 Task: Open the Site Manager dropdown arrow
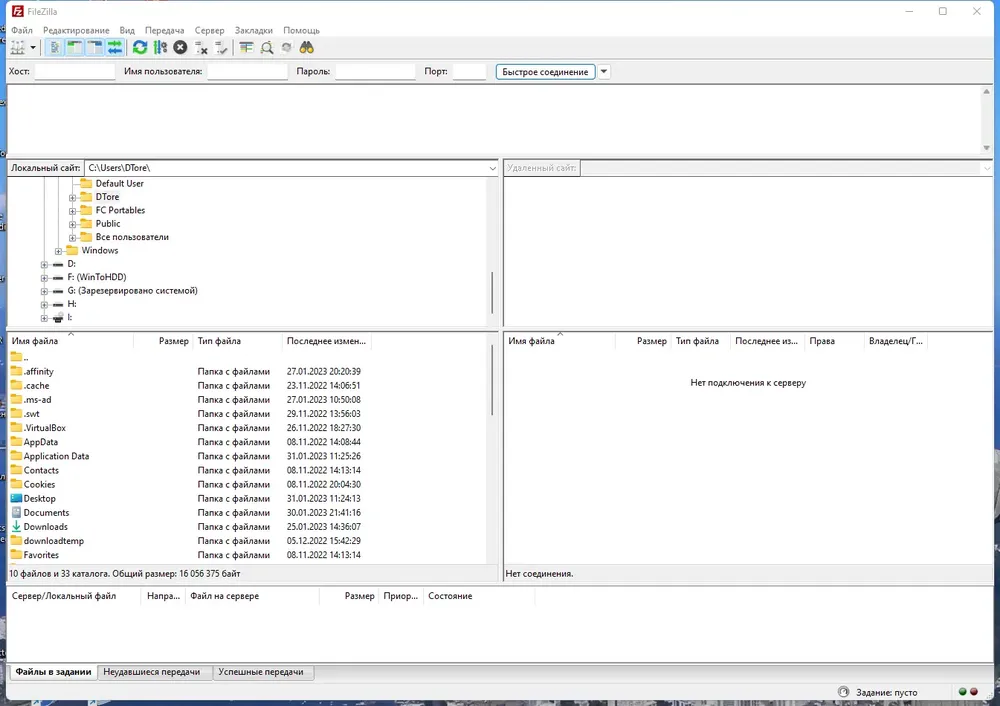pyautogui.click(x=33, y=48)
